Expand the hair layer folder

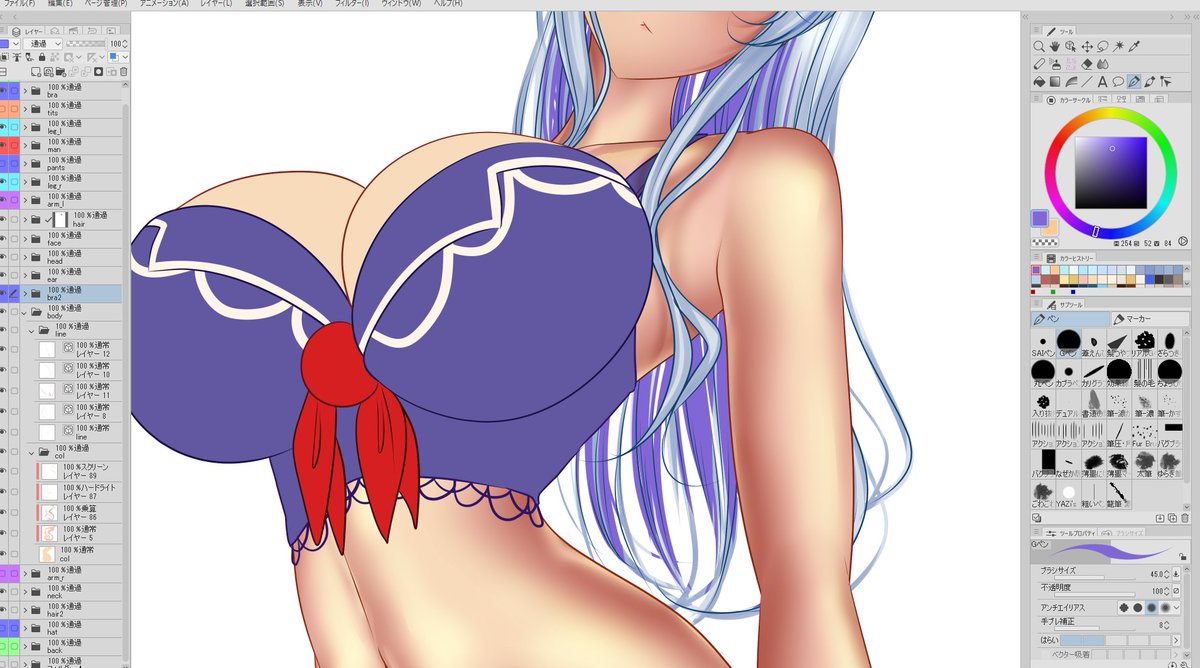point(25,218)
